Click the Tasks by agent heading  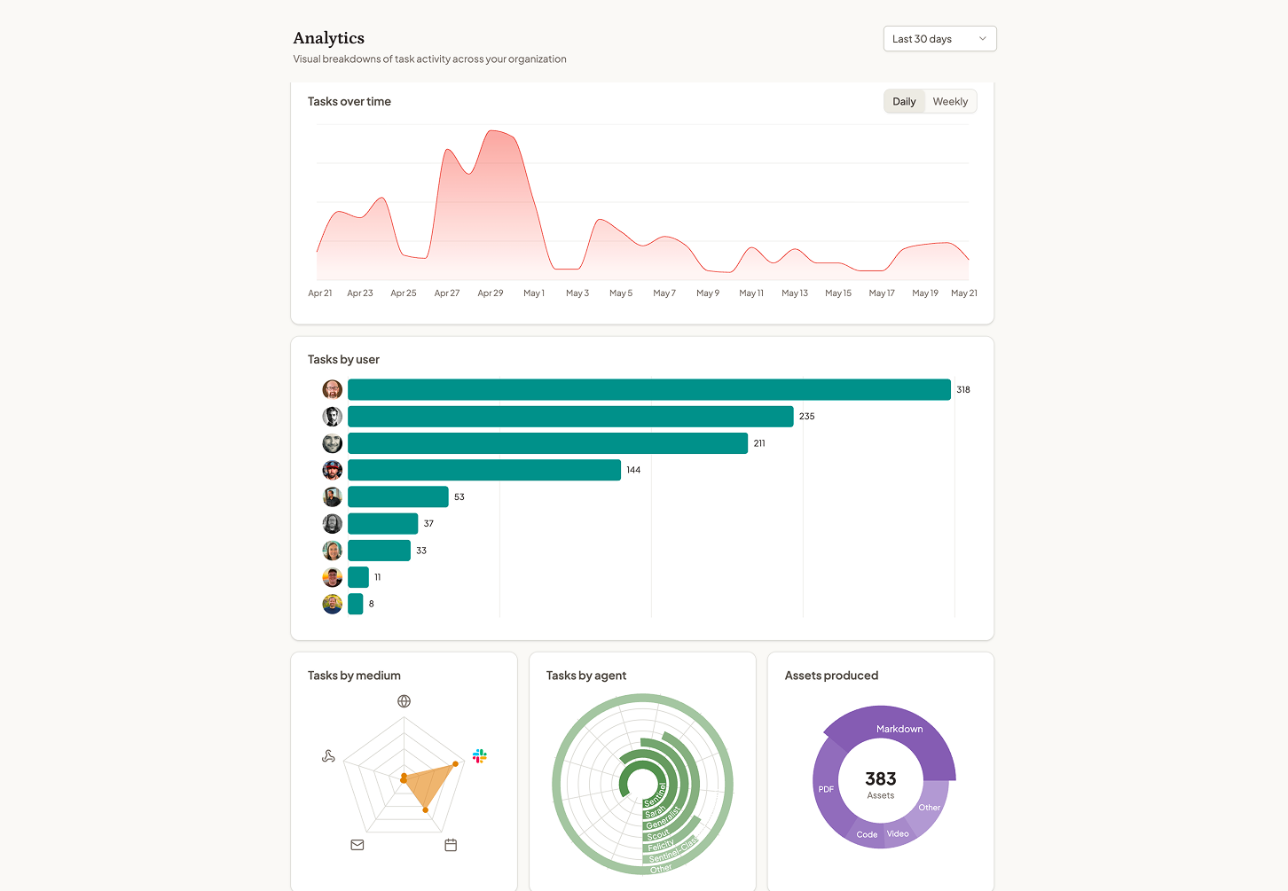pyautogui.click(x=586, y=675)
